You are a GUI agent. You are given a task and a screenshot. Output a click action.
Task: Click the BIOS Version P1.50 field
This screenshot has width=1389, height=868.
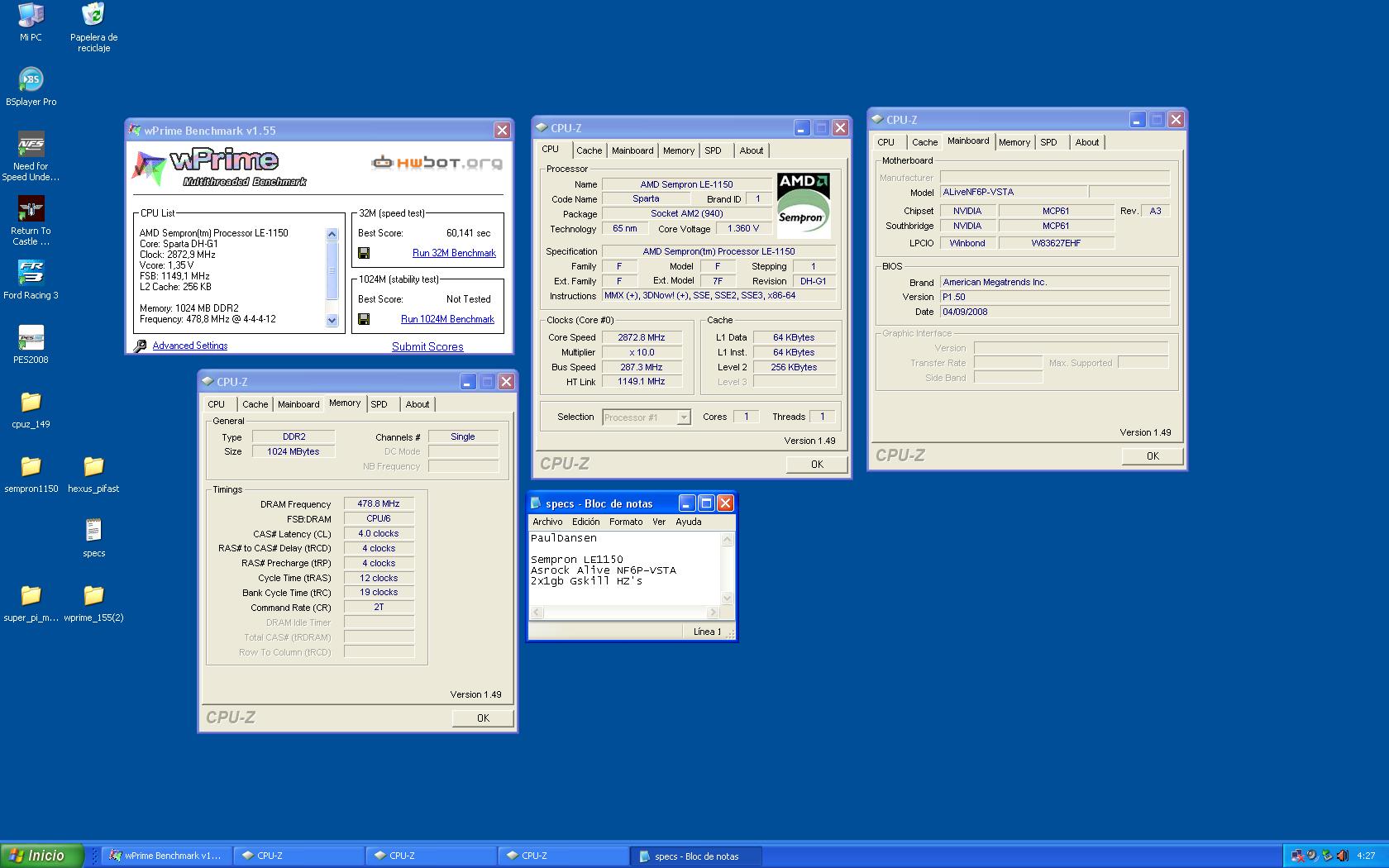[1055, 297]
